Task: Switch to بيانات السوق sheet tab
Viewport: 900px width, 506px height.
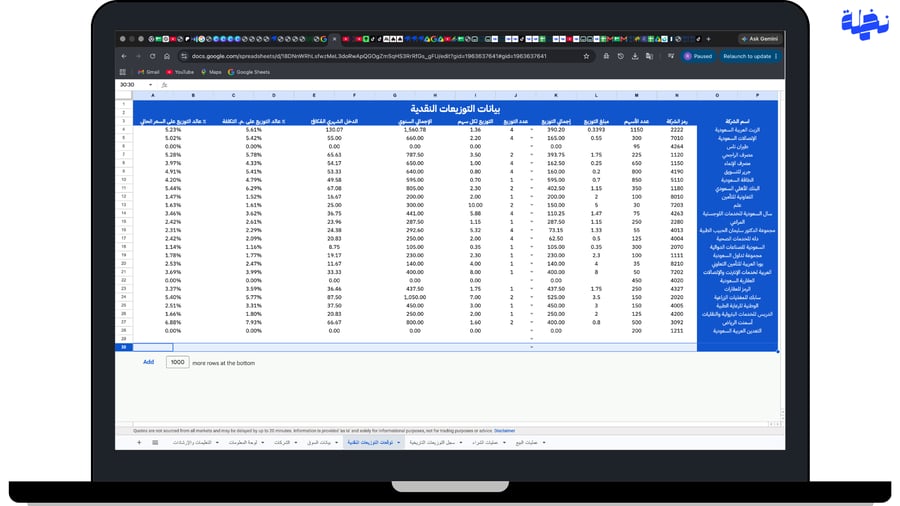Action: pos(319,442)
